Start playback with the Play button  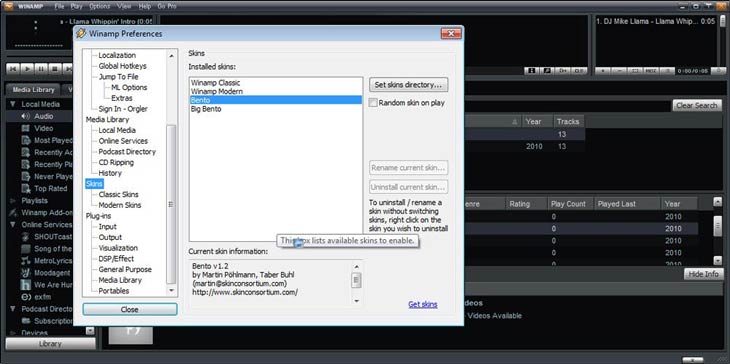pos(27,69)
